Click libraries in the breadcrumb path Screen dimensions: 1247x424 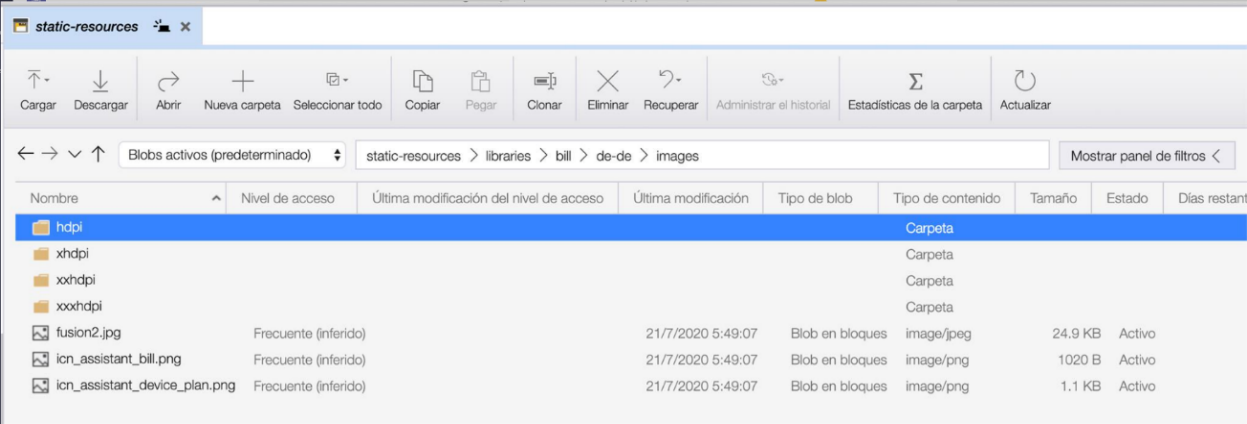coord(507,156)
